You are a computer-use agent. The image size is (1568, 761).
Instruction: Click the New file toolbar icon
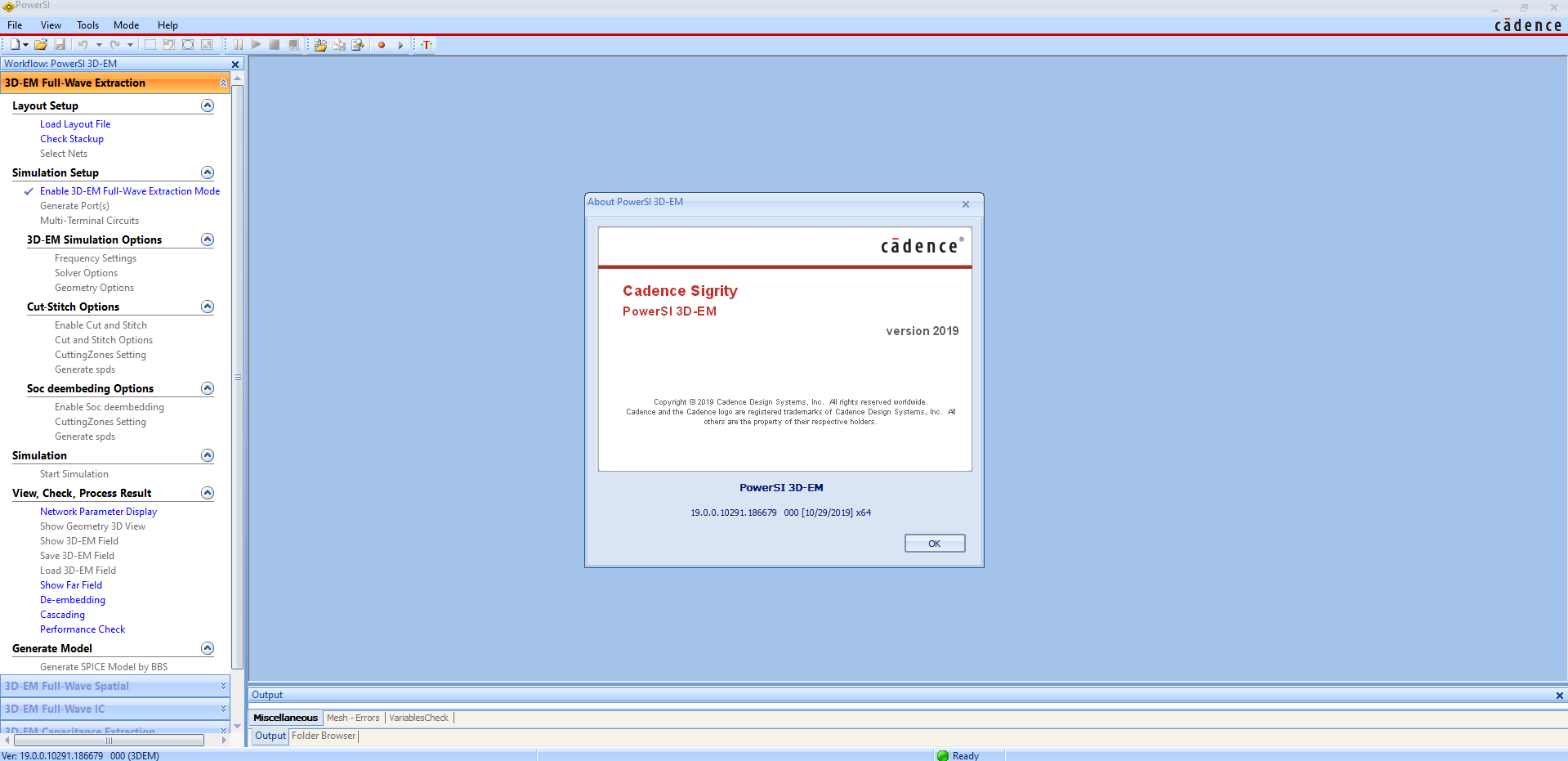(15, 45)
